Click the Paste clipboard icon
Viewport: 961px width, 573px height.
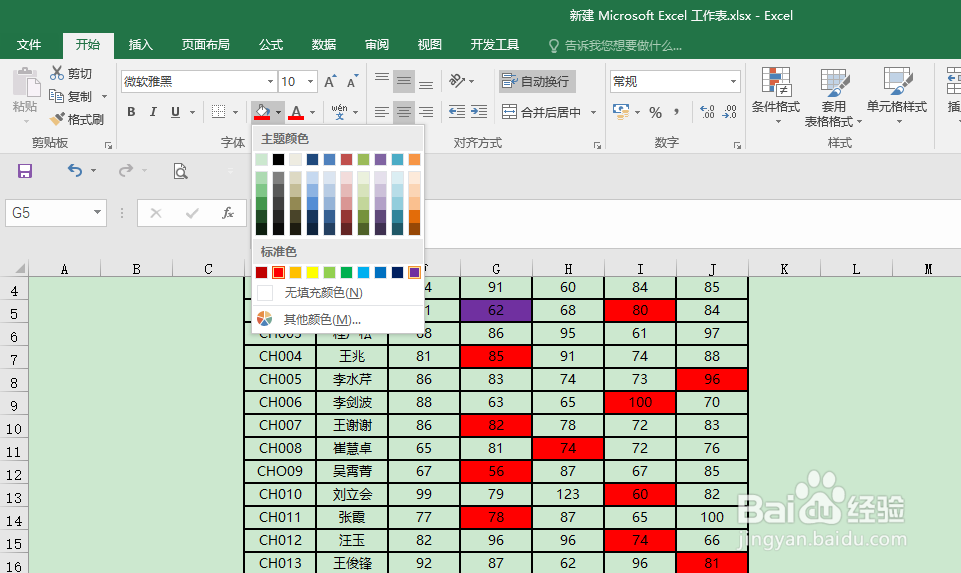[x=25, y=82]
